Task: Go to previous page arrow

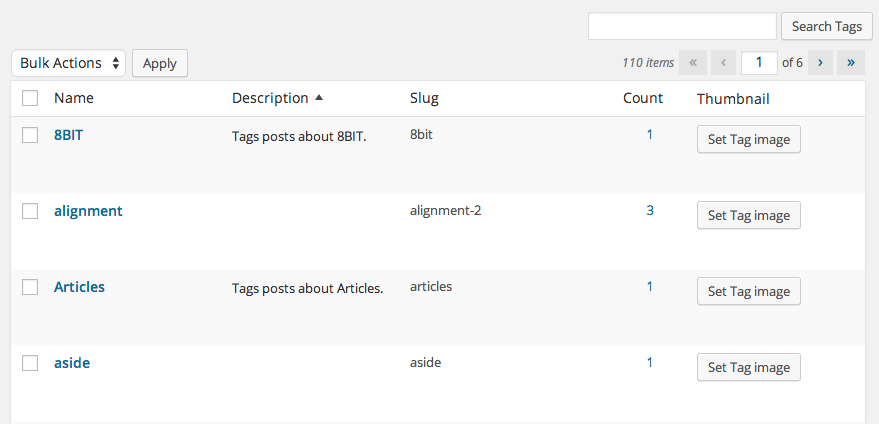Action: 723,63
